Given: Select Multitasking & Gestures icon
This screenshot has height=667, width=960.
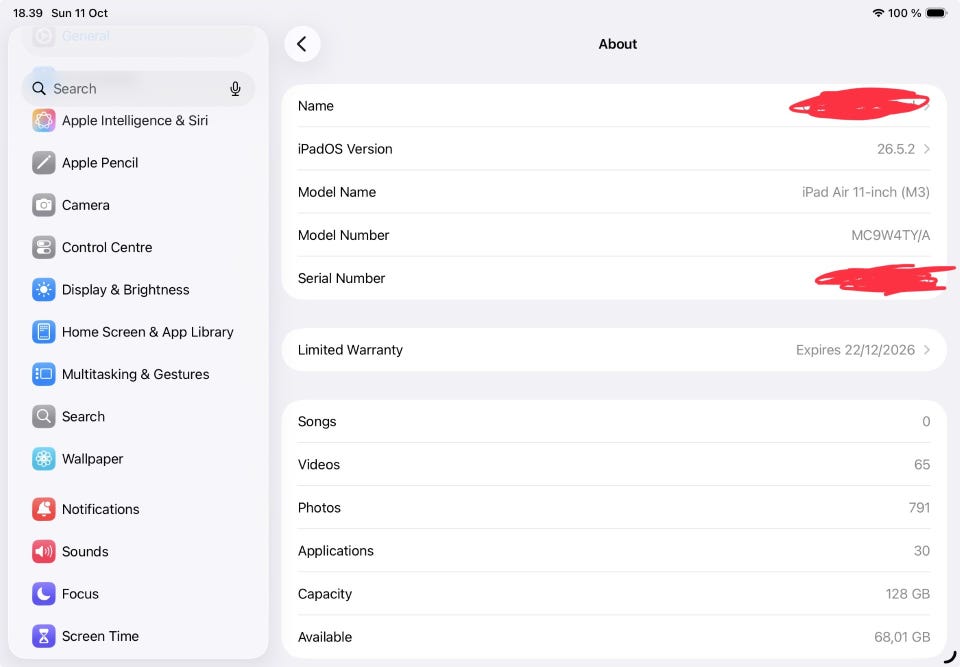Looking at the screenshot, I should pos(43,374).
